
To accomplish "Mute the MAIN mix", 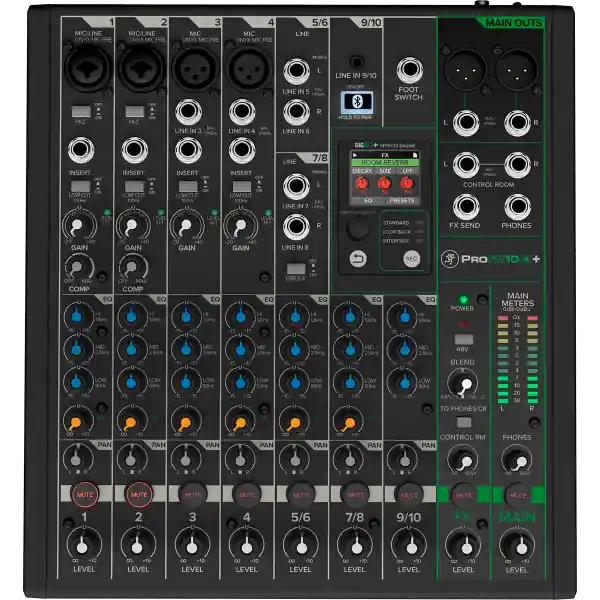I will coord(518,495).
